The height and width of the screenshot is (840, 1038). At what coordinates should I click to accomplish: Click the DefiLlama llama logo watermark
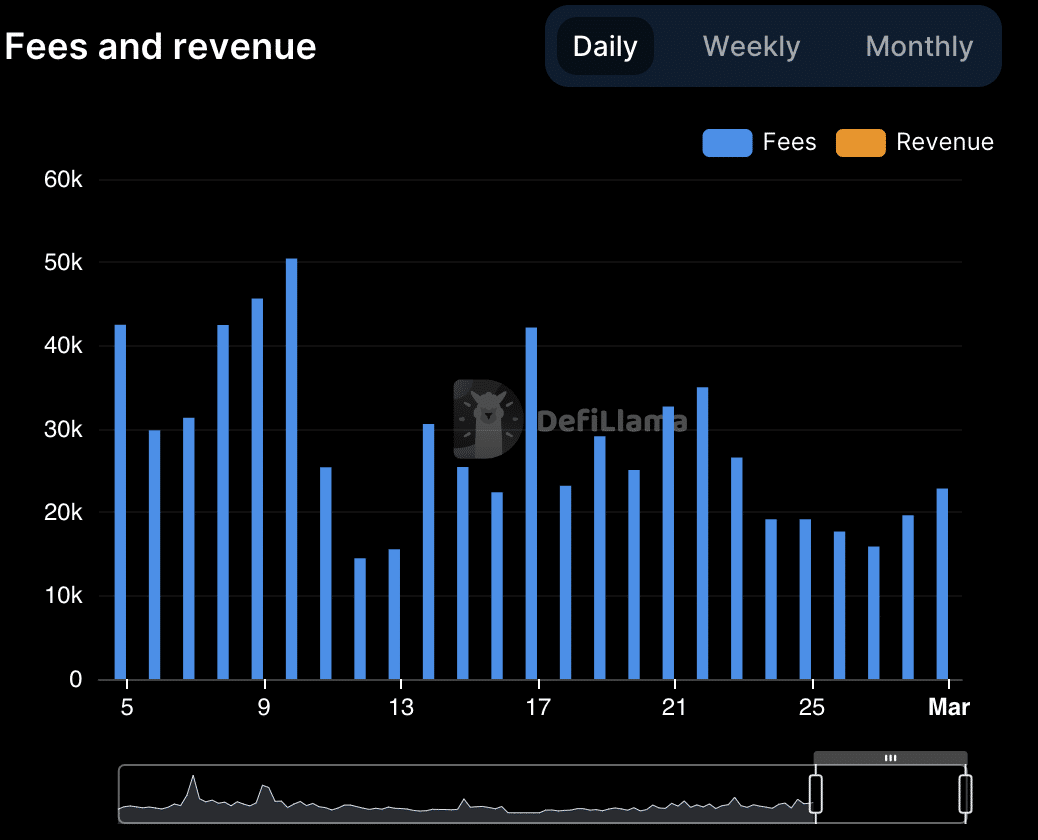click(x=487, y=418)
